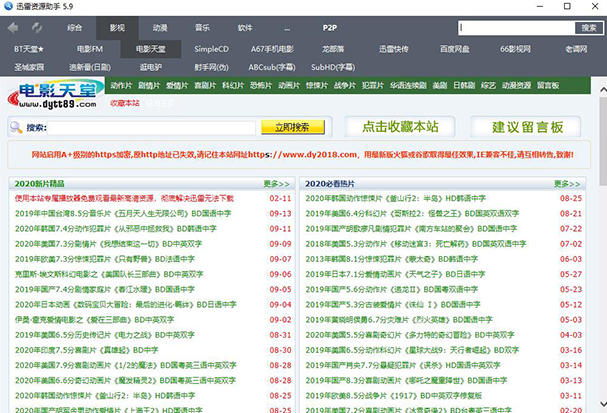Open the 美剧 category
Image resolution: width=607 pixels, height=413 pixels.
(x=440, y=86)
